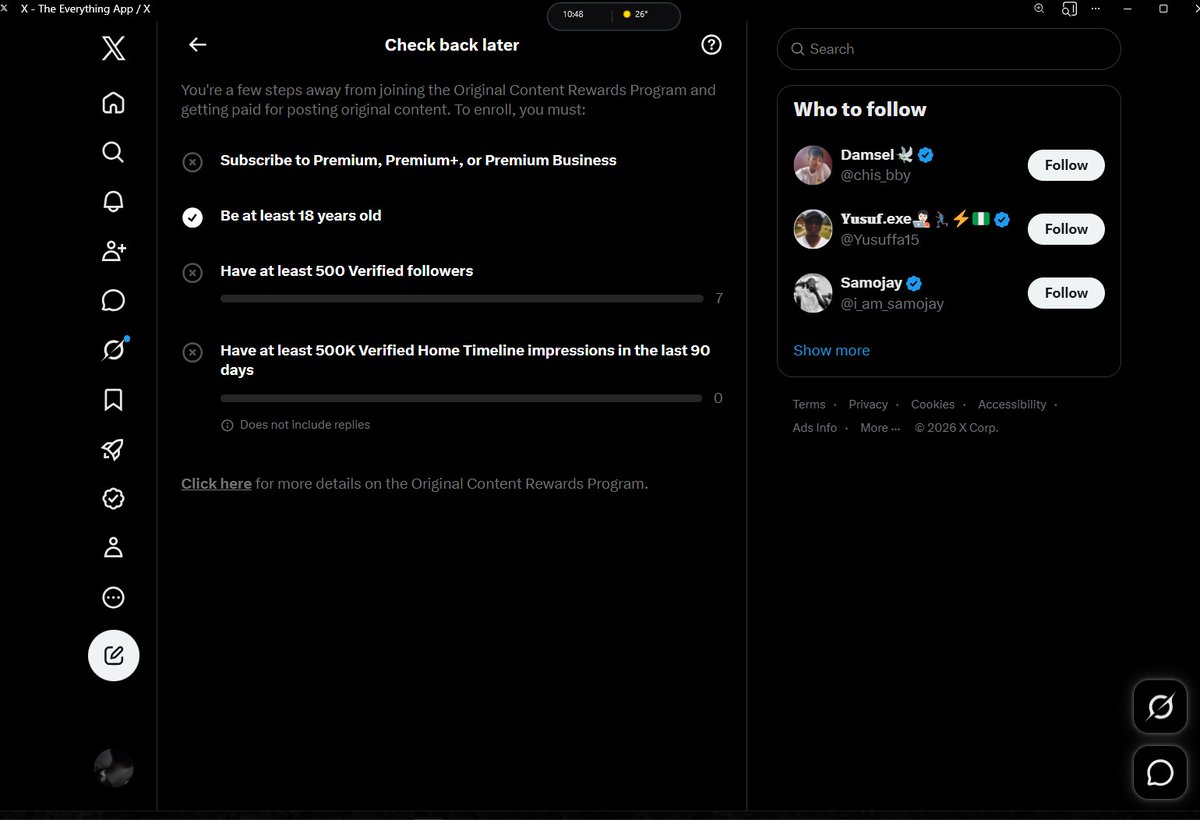Viewport: 1200px width, 820px height.
Task: Click the 500K impressions requirement x-mark
Action: [193, 352]
